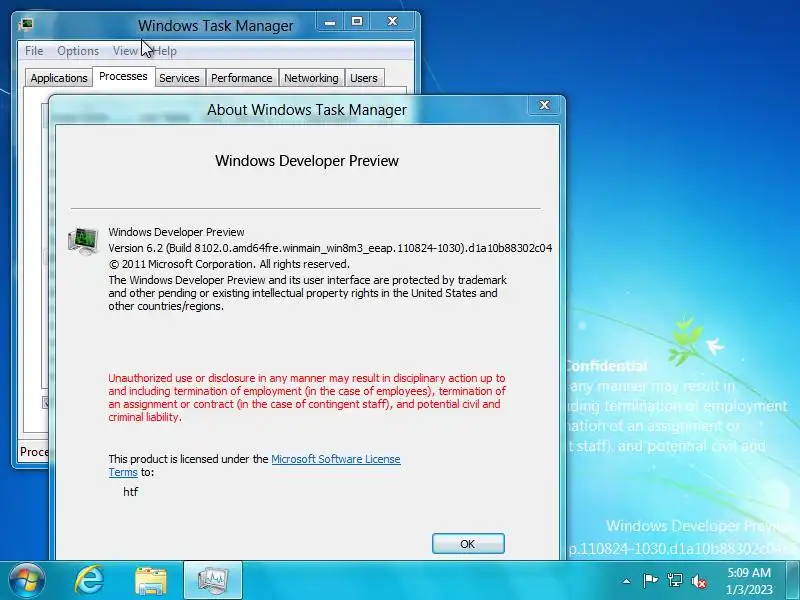Click the '© 2011 Microsoft Corporation' line
The image size is (800, 600).
pos(229,264)
